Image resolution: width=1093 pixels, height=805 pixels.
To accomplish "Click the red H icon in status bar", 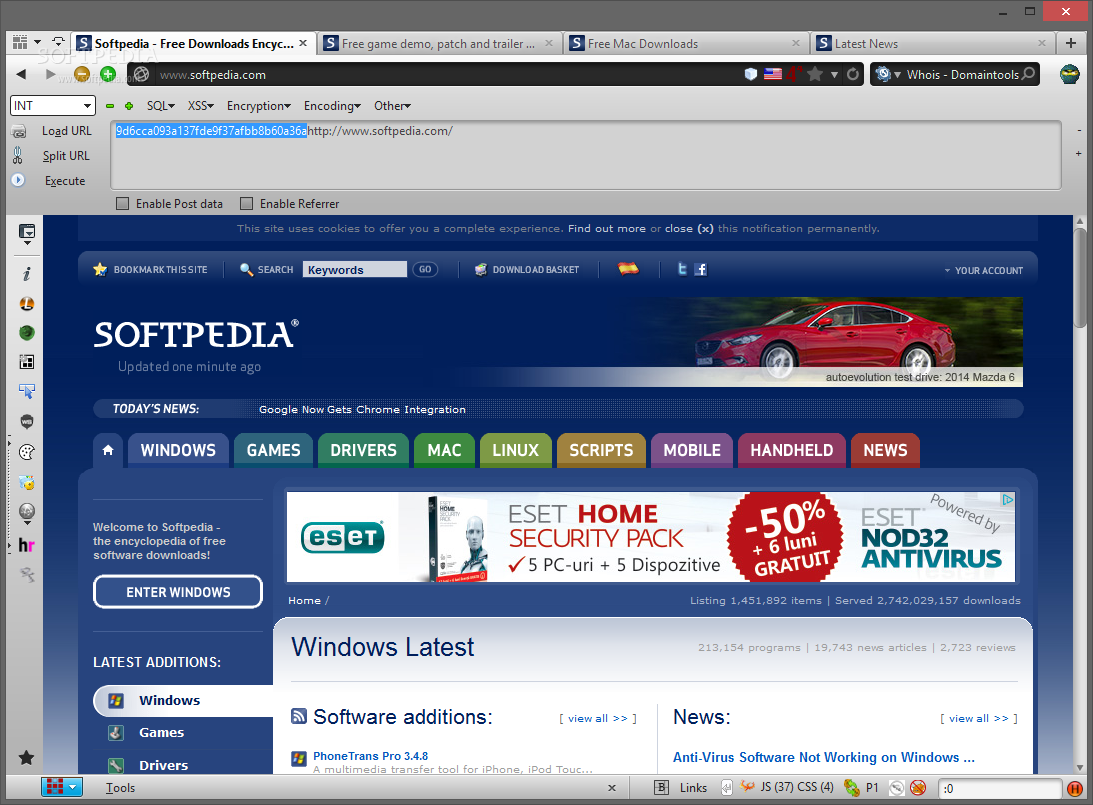I will tap(1074, 788).
